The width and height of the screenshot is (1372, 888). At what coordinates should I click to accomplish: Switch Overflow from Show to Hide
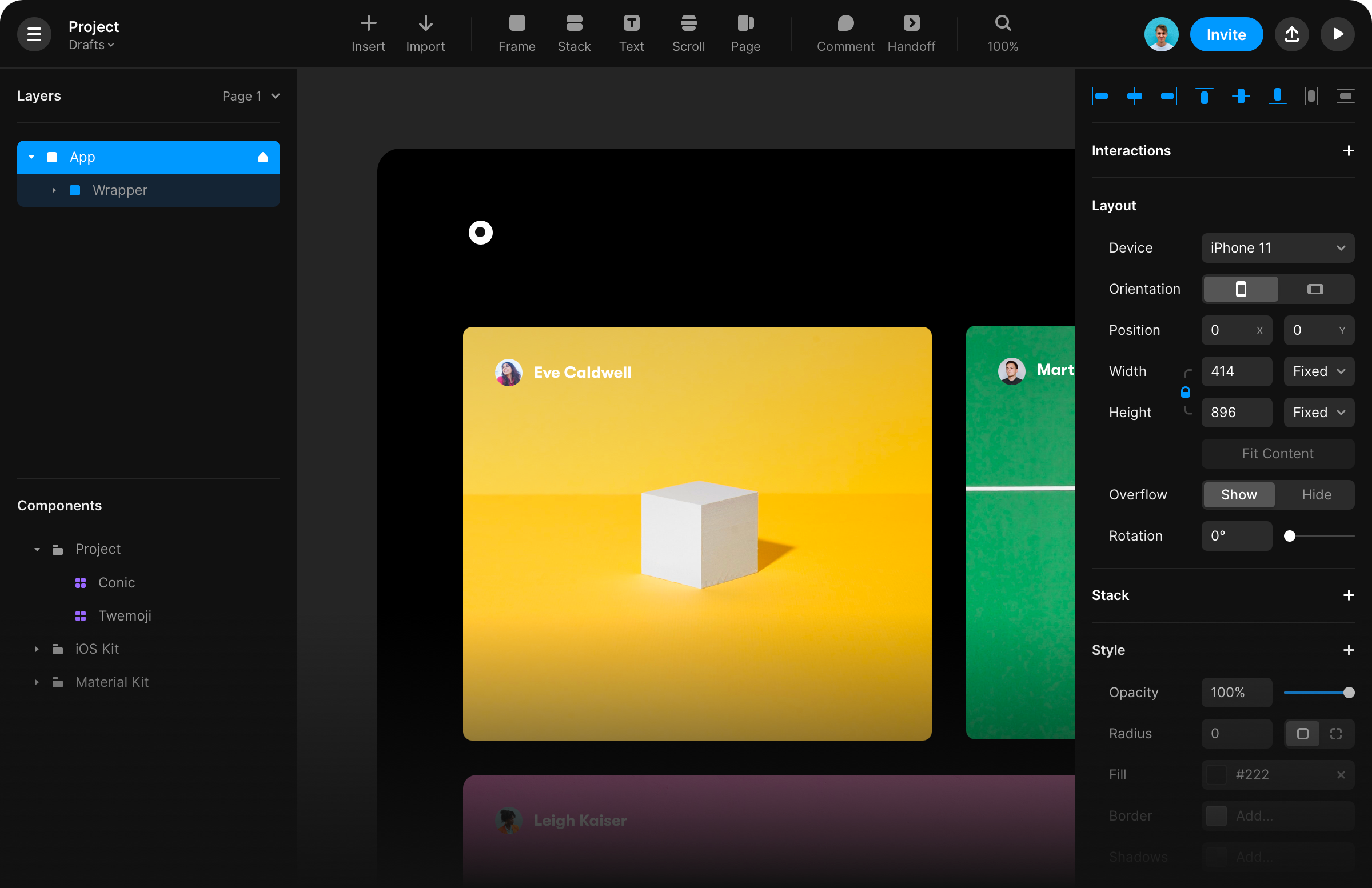[1316, 495]
